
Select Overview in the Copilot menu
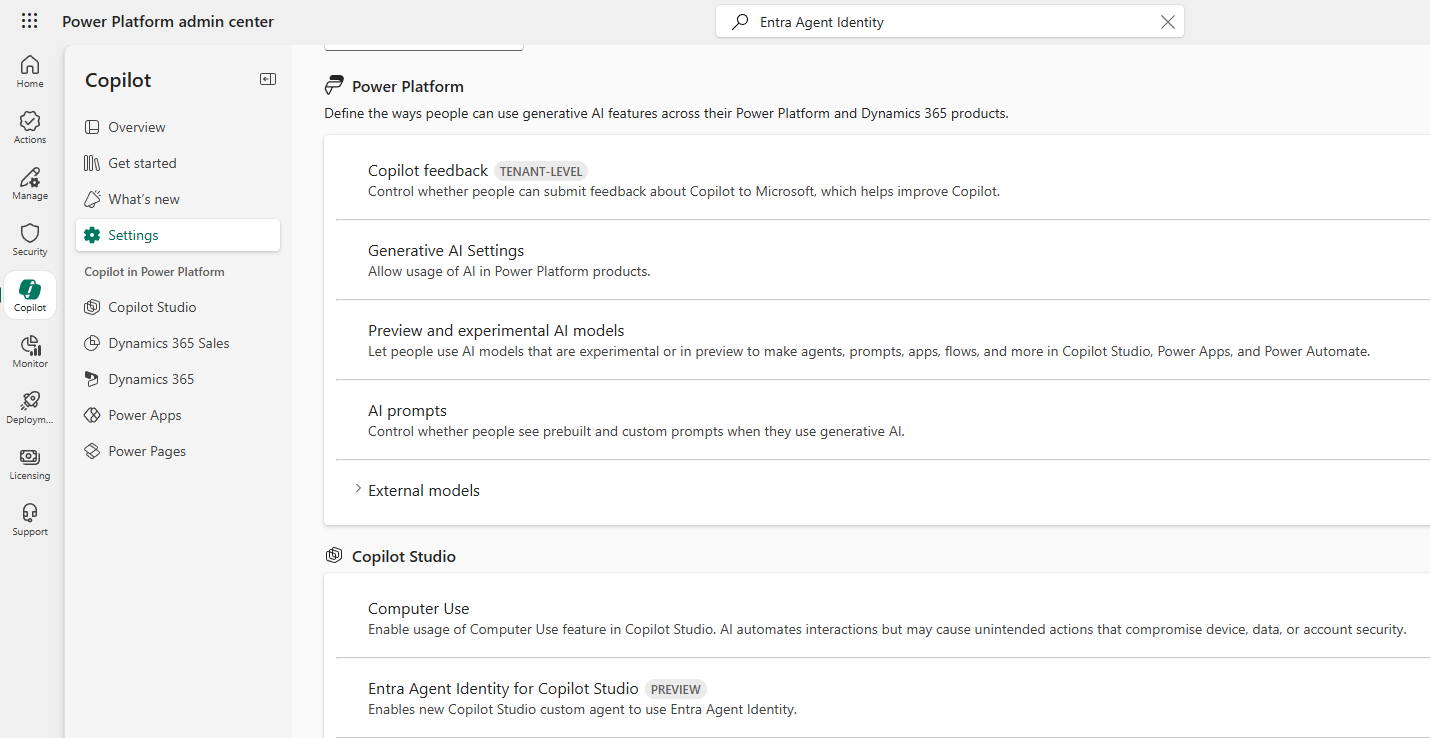click(x=136, y=127)
